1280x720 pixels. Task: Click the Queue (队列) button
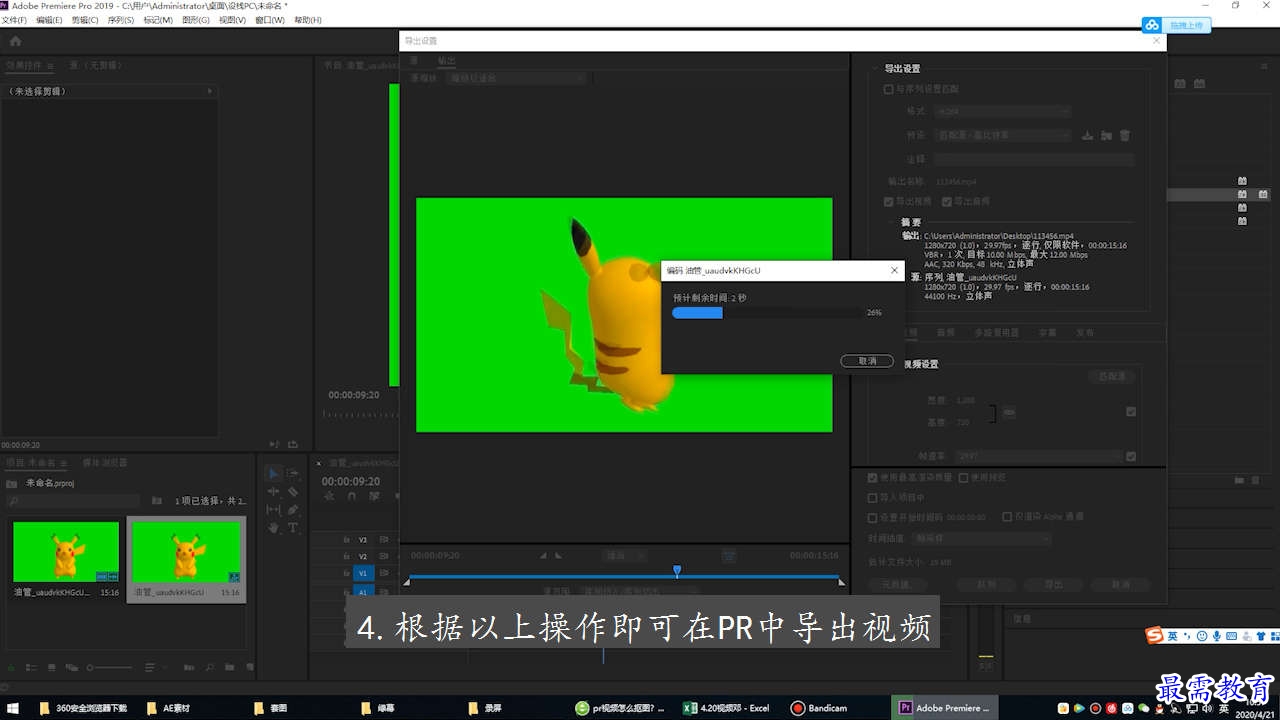[x=986, y=585]
